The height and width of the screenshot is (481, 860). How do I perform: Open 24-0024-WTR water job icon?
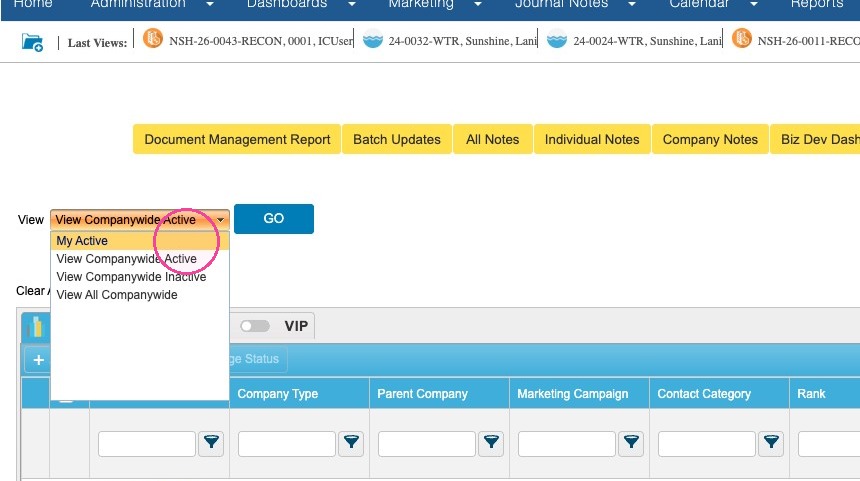(557, 39)
